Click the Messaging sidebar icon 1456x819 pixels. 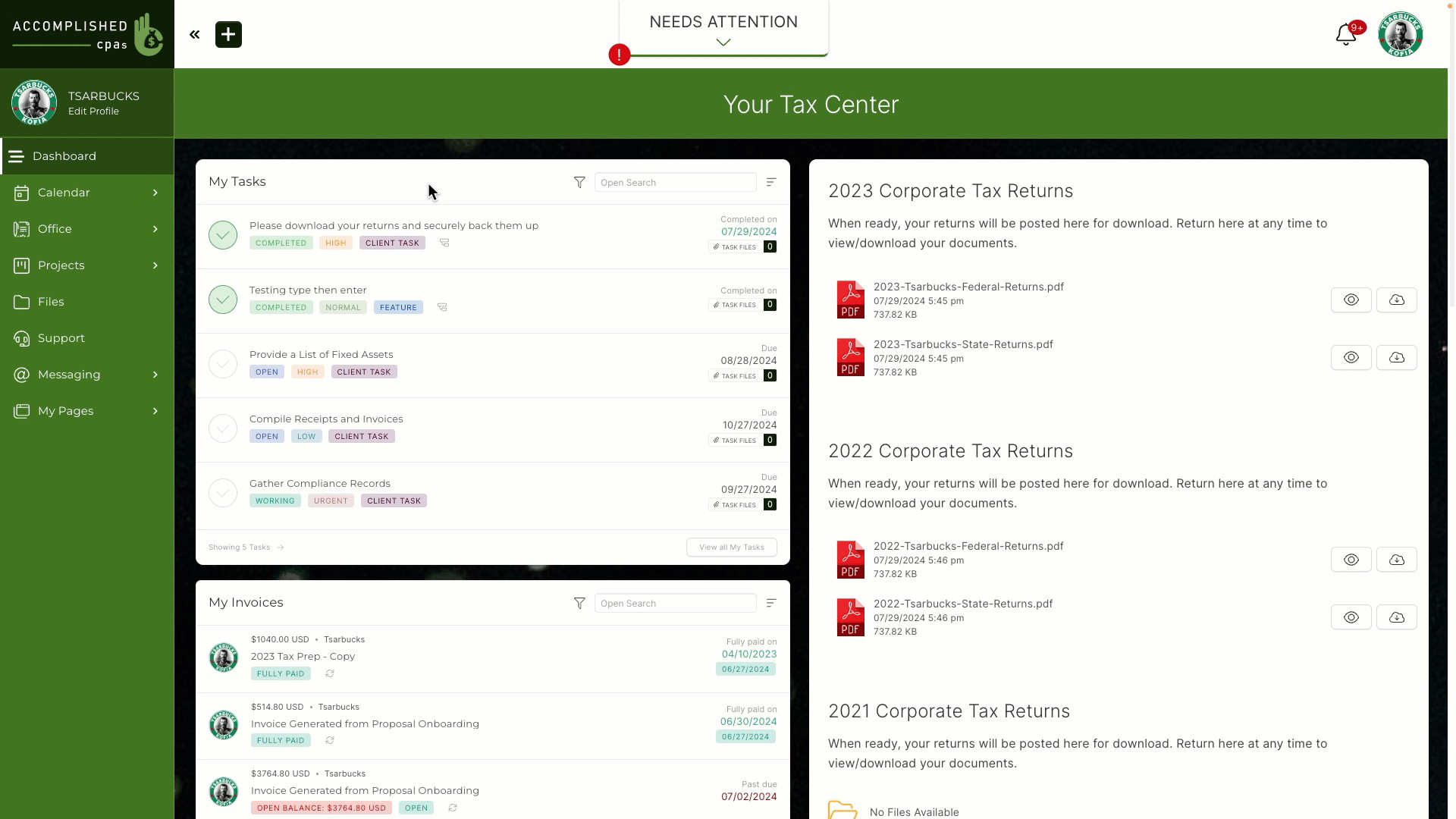tap(21, 373)
